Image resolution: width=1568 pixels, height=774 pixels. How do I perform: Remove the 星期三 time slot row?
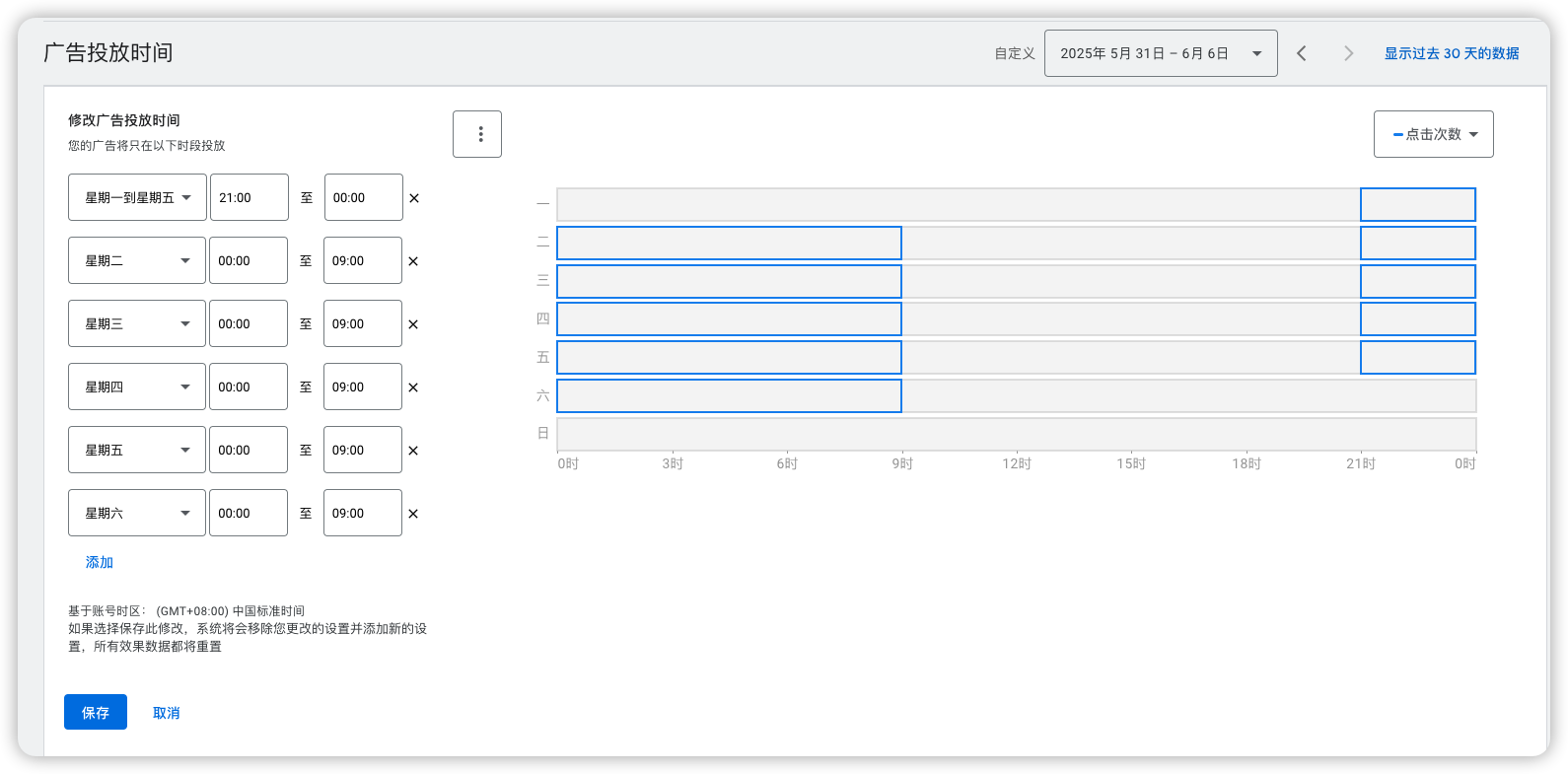(413, 324)
